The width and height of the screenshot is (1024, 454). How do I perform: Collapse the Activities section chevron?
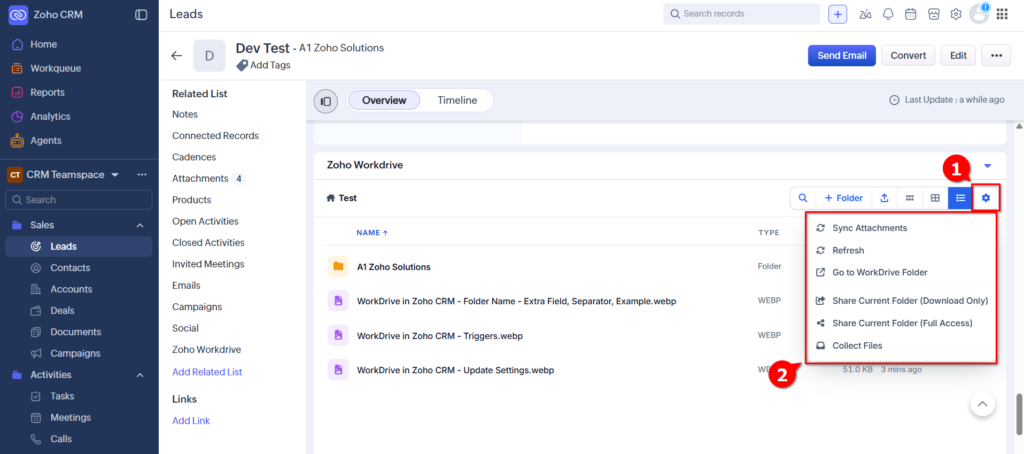pyautogui.click(x=140, y=375)
